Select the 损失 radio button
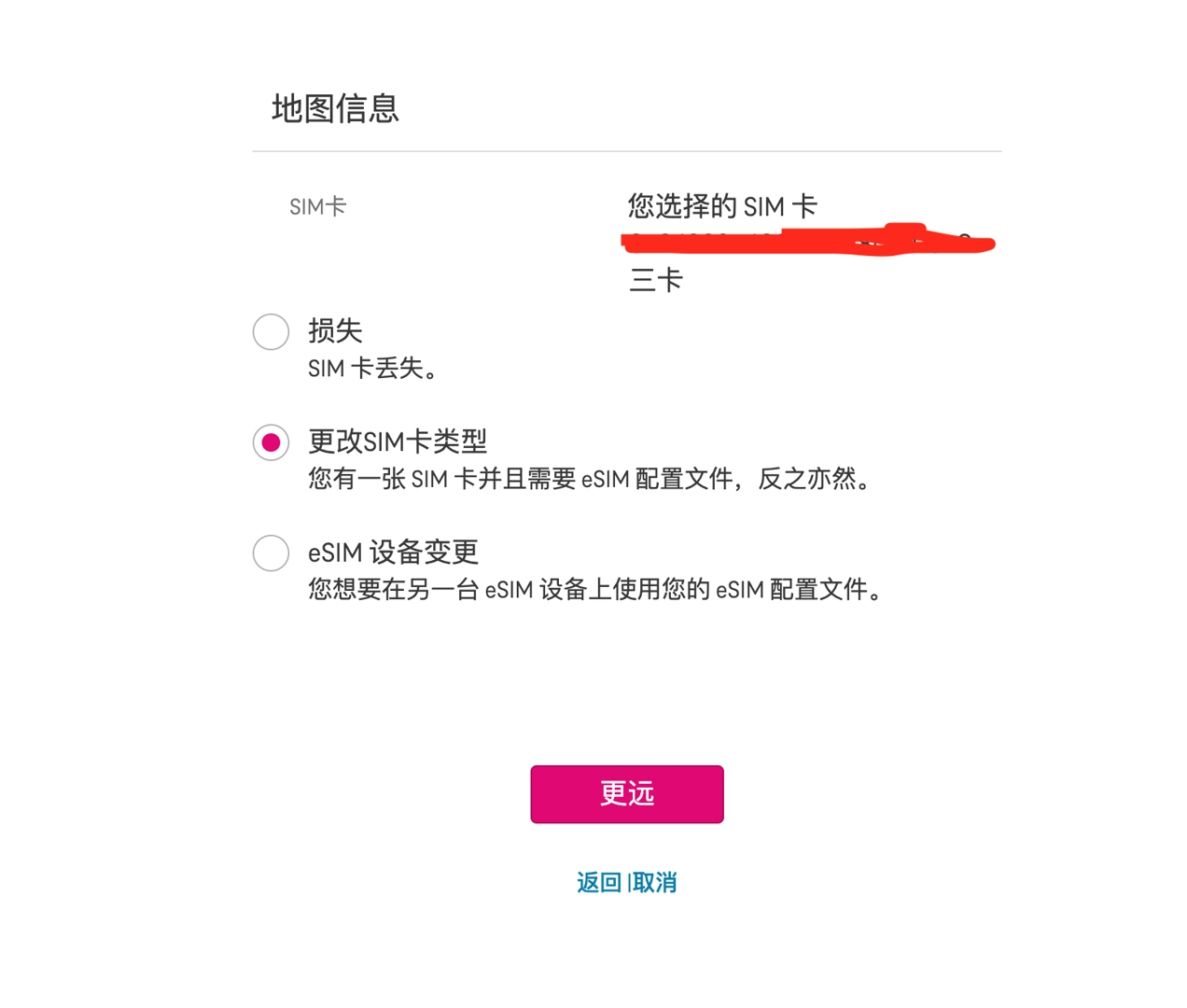The image size is (1187, 1008). pyautogui.click(x=271, y=331)
